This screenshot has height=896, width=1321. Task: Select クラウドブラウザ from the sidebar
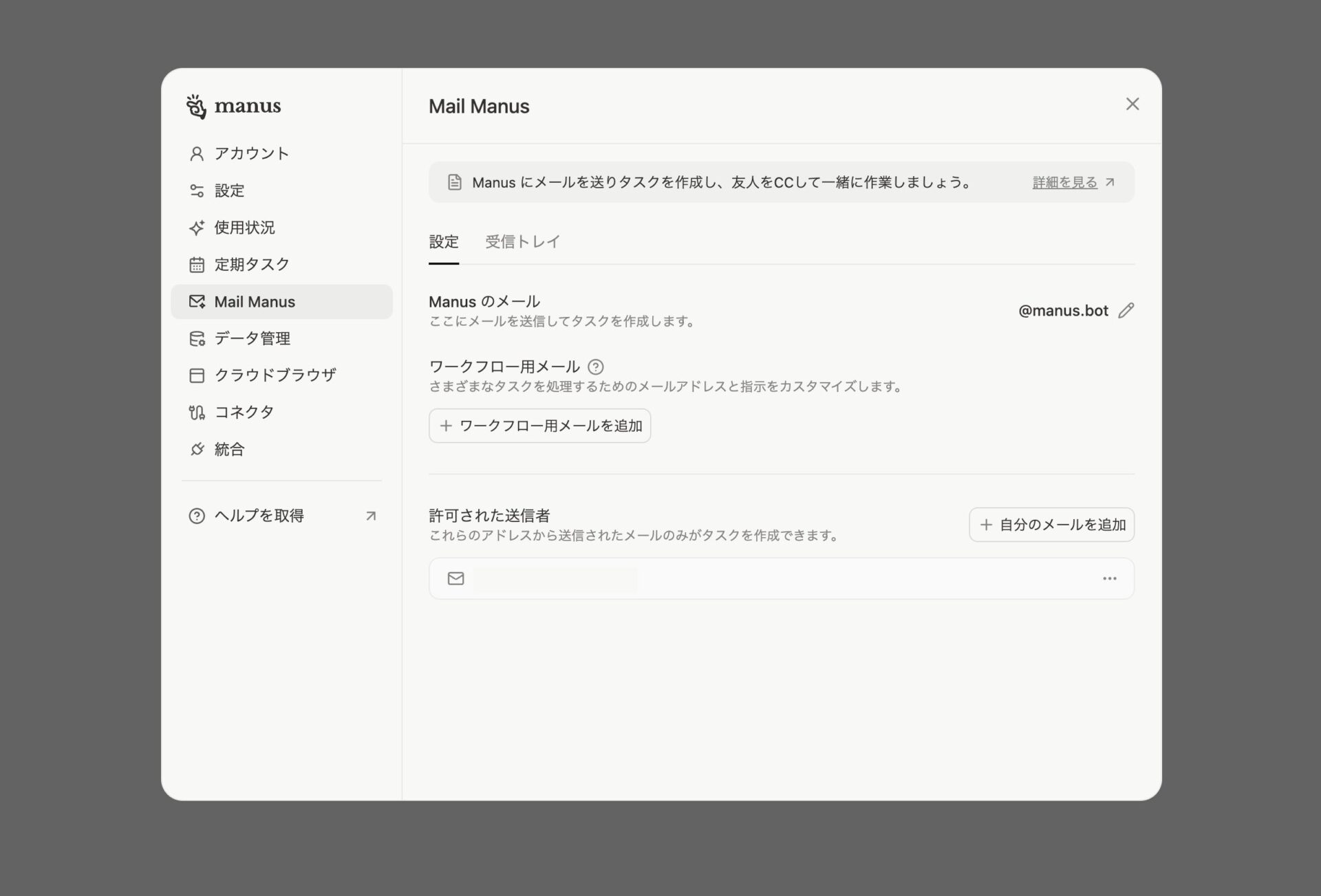(275, 375)
